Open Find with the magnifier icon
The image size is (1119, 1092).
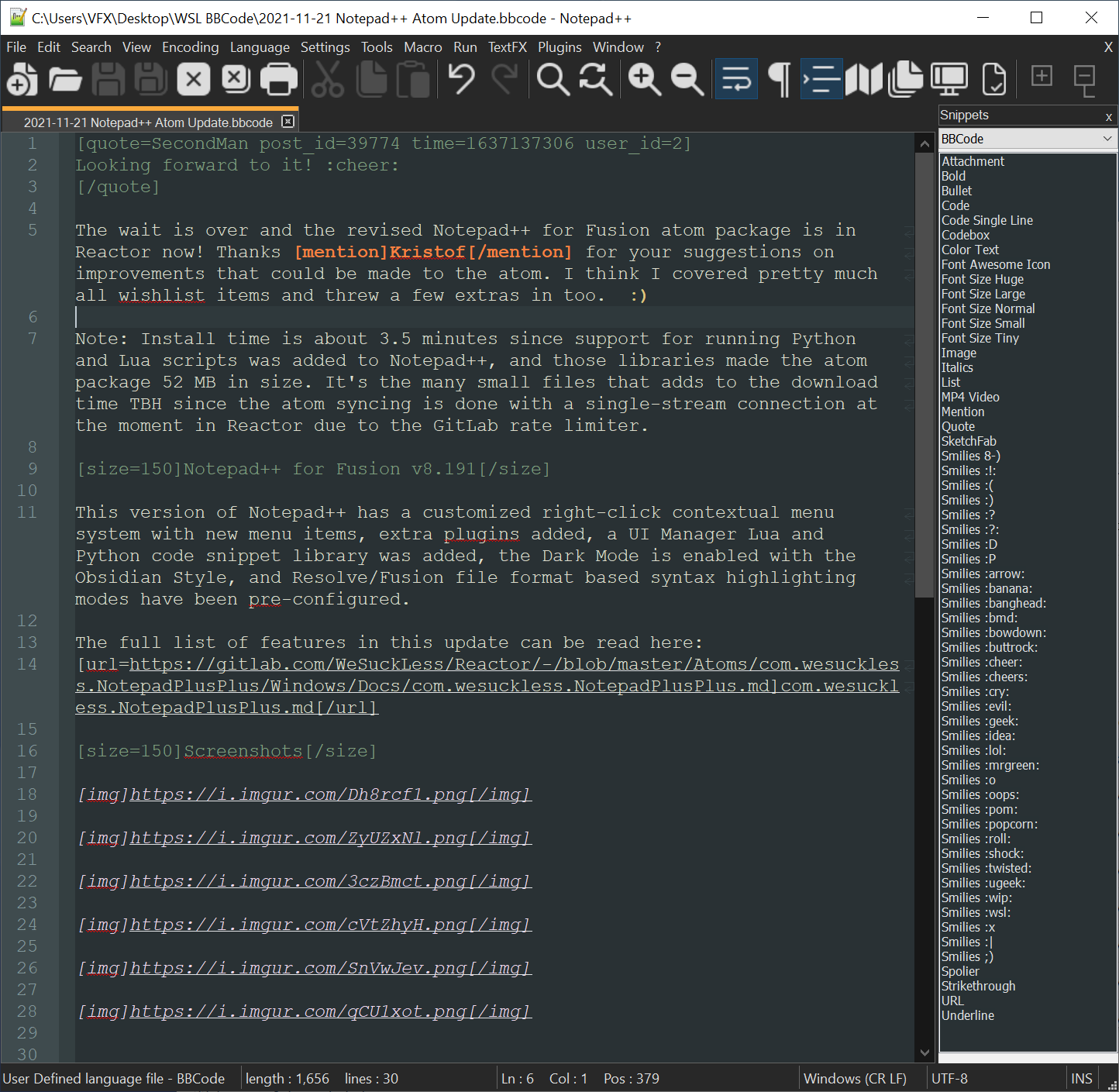(x=553, y=79)
